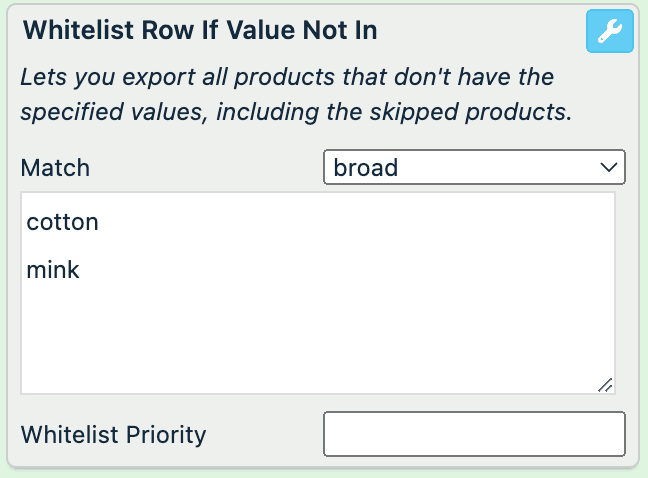
Task: Place cursor on the 'mink' line
Action: [53, 269]
